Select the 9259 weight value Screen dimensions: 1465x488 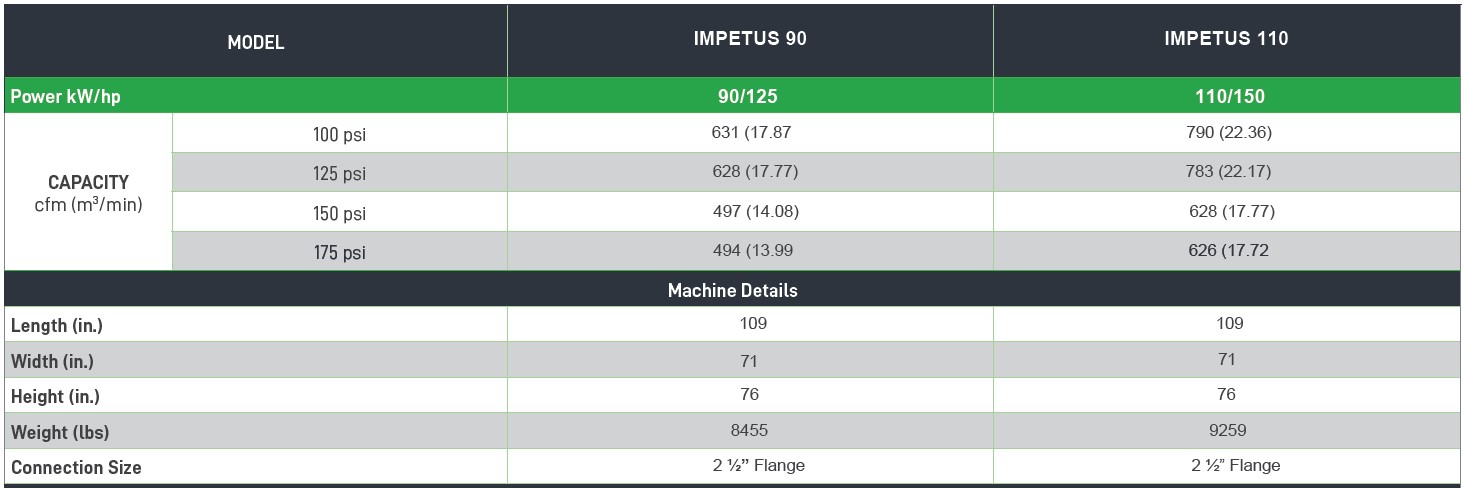1227,430
